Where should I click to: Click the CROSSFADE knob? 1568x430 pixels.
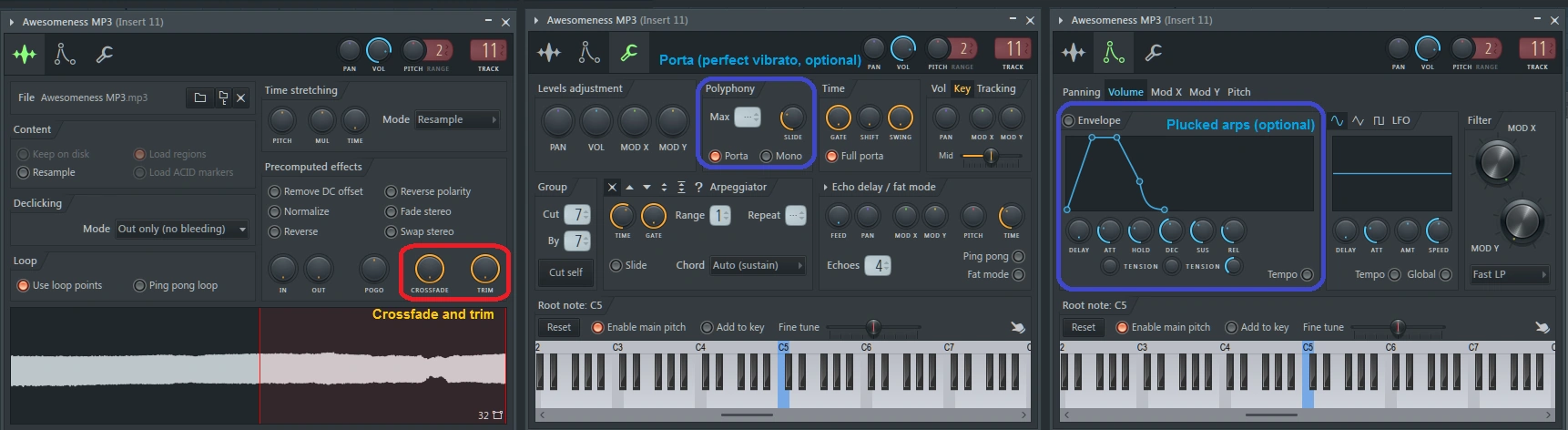pos(429,269)
